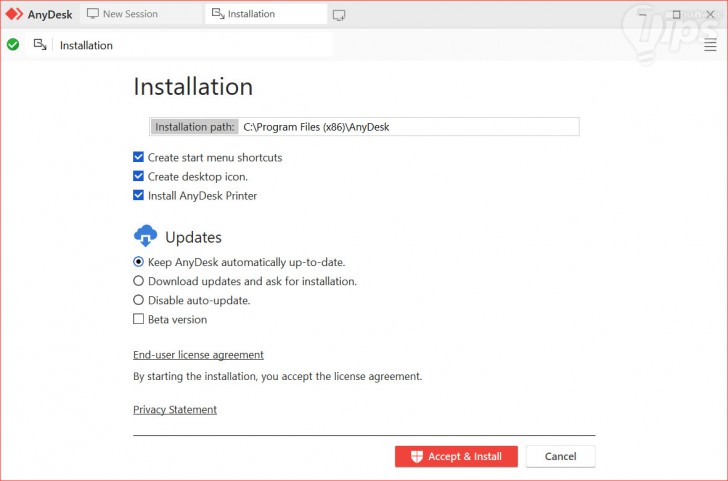Click the green connection status checkmark

(x=13, y=45)
